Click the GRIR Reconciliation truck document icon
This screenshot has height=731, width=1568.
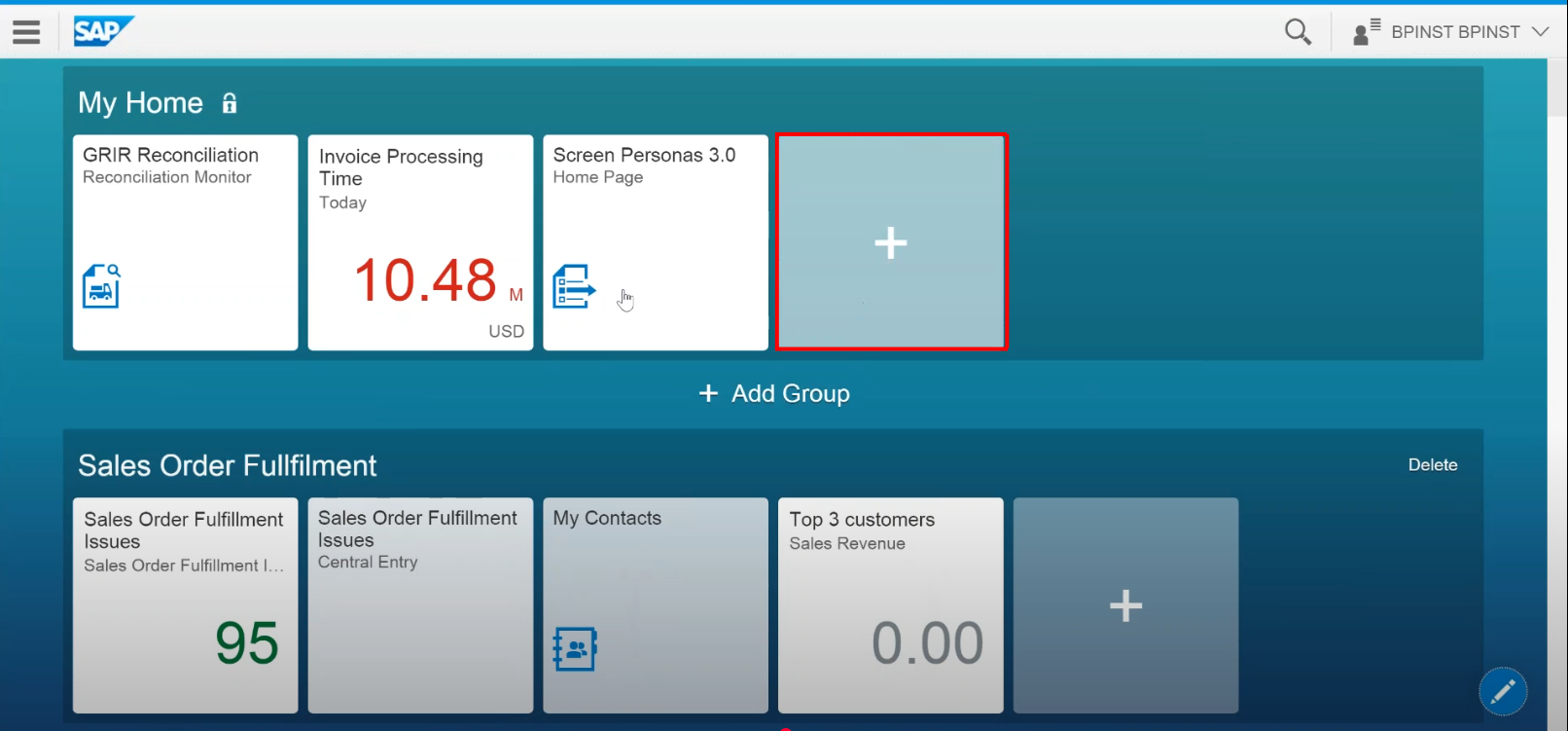pos(101,286)
